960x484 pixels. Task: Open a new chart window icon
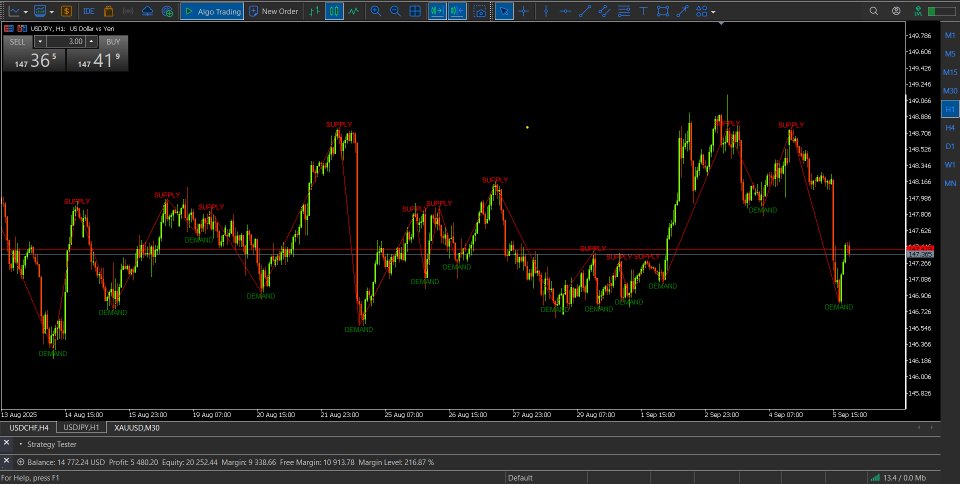click(x=13, y=11)
